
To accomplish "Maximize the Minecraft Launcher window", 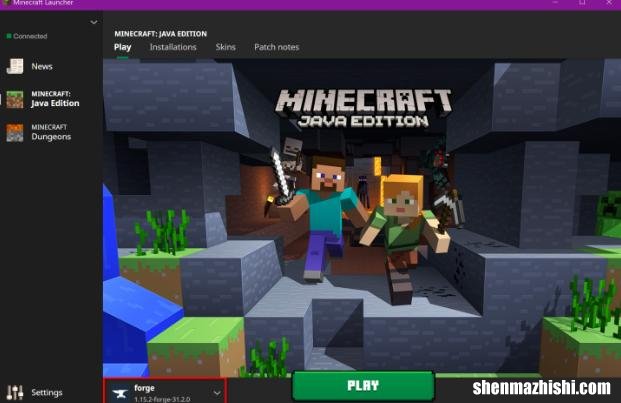I will pos(582,3).
